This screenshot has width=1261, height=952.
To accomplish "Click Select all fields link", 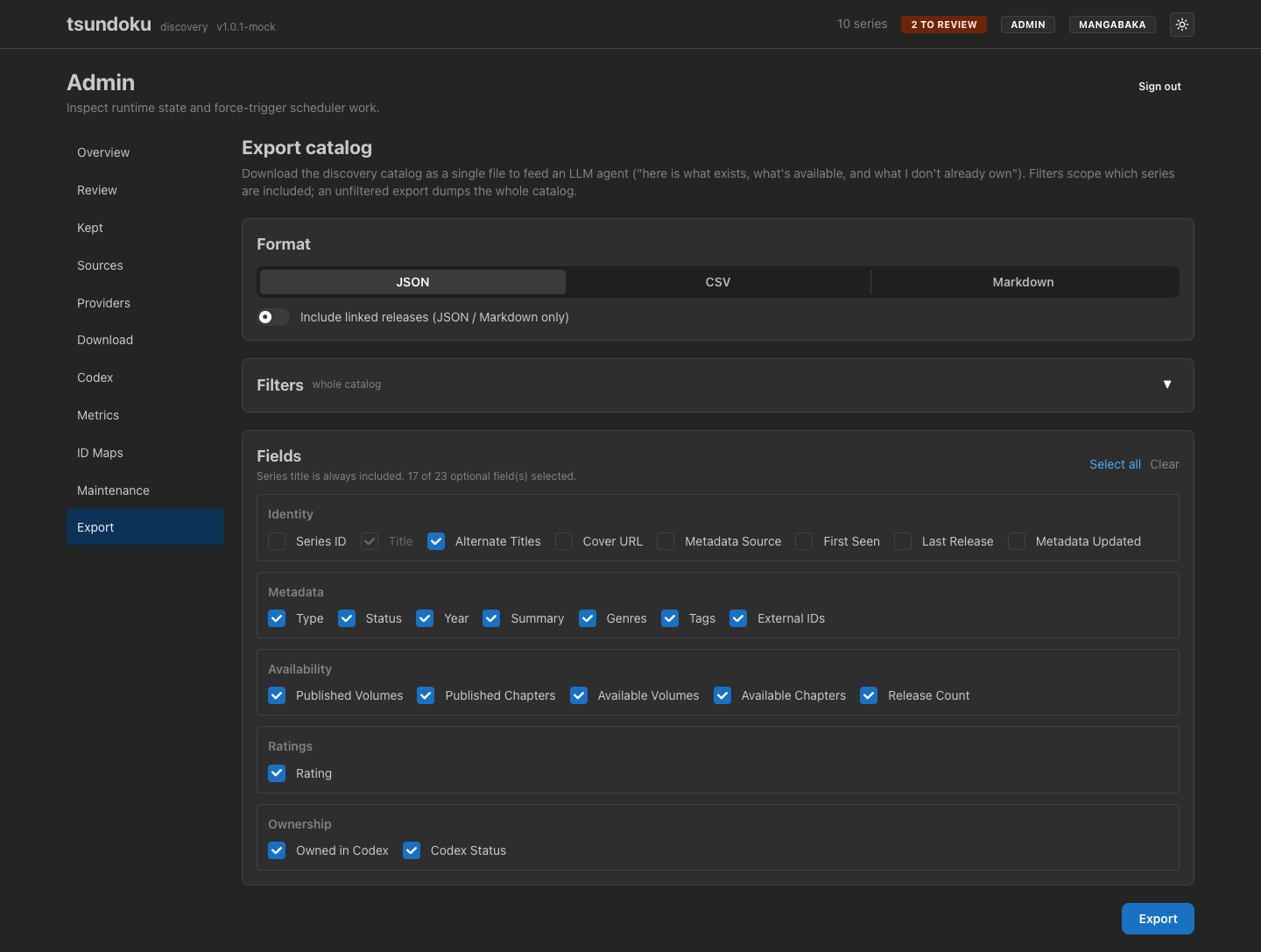I will click(1115, 464).
